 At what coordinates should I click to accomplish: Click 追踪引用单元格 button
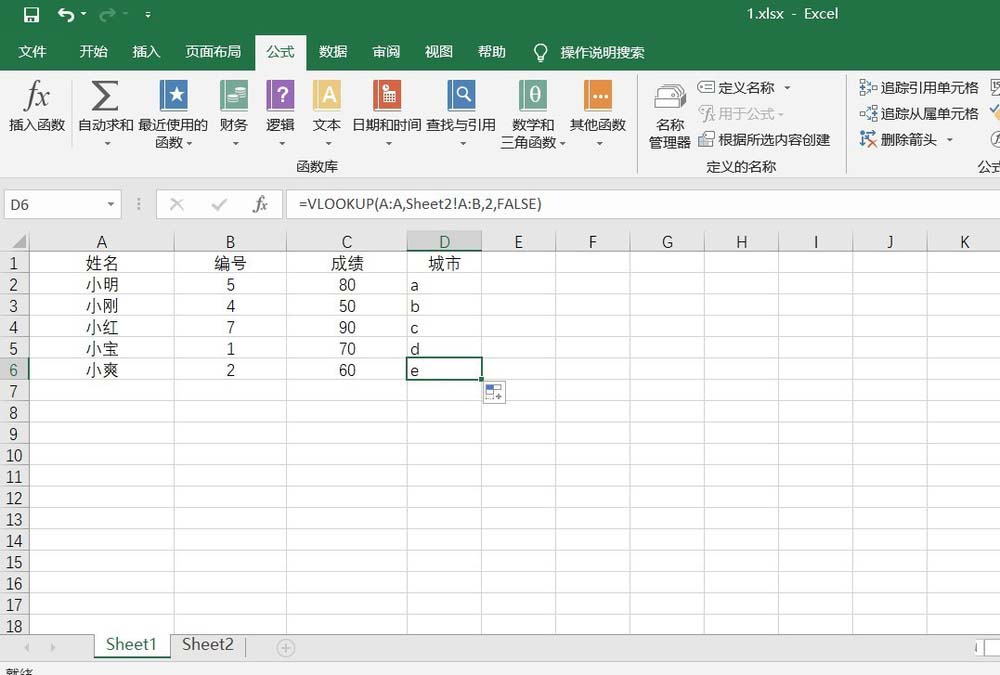pyautogui.click(x=919, y=87)
